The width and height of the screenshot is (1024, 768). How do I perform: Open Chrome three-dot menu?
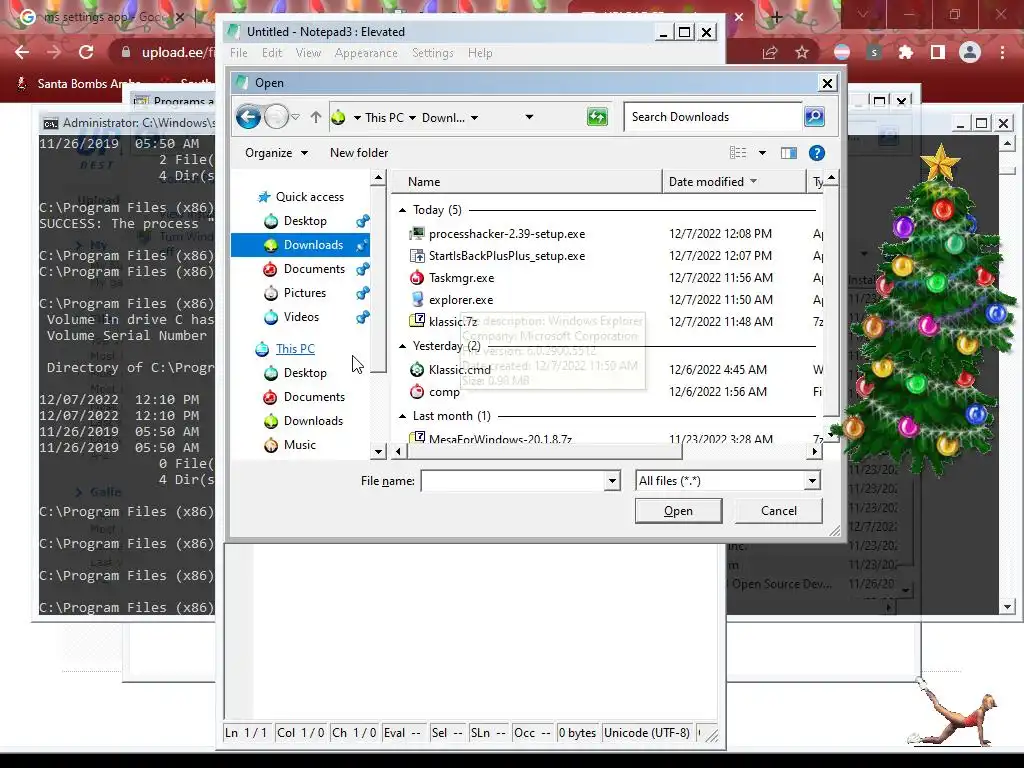click(1002, 52)
